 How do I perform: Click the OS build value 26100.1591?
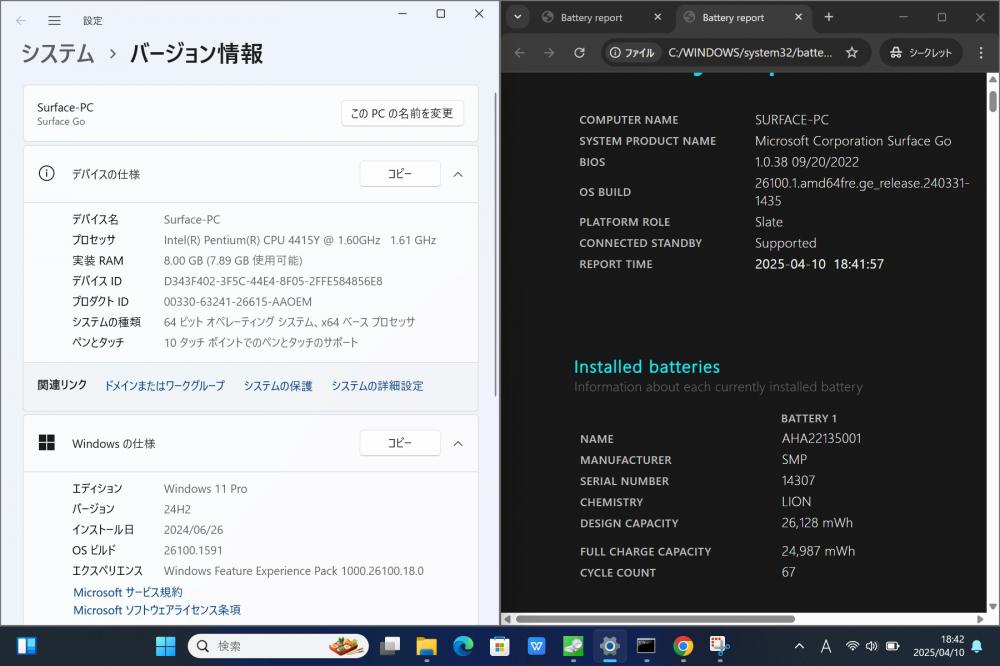point(193,550)
